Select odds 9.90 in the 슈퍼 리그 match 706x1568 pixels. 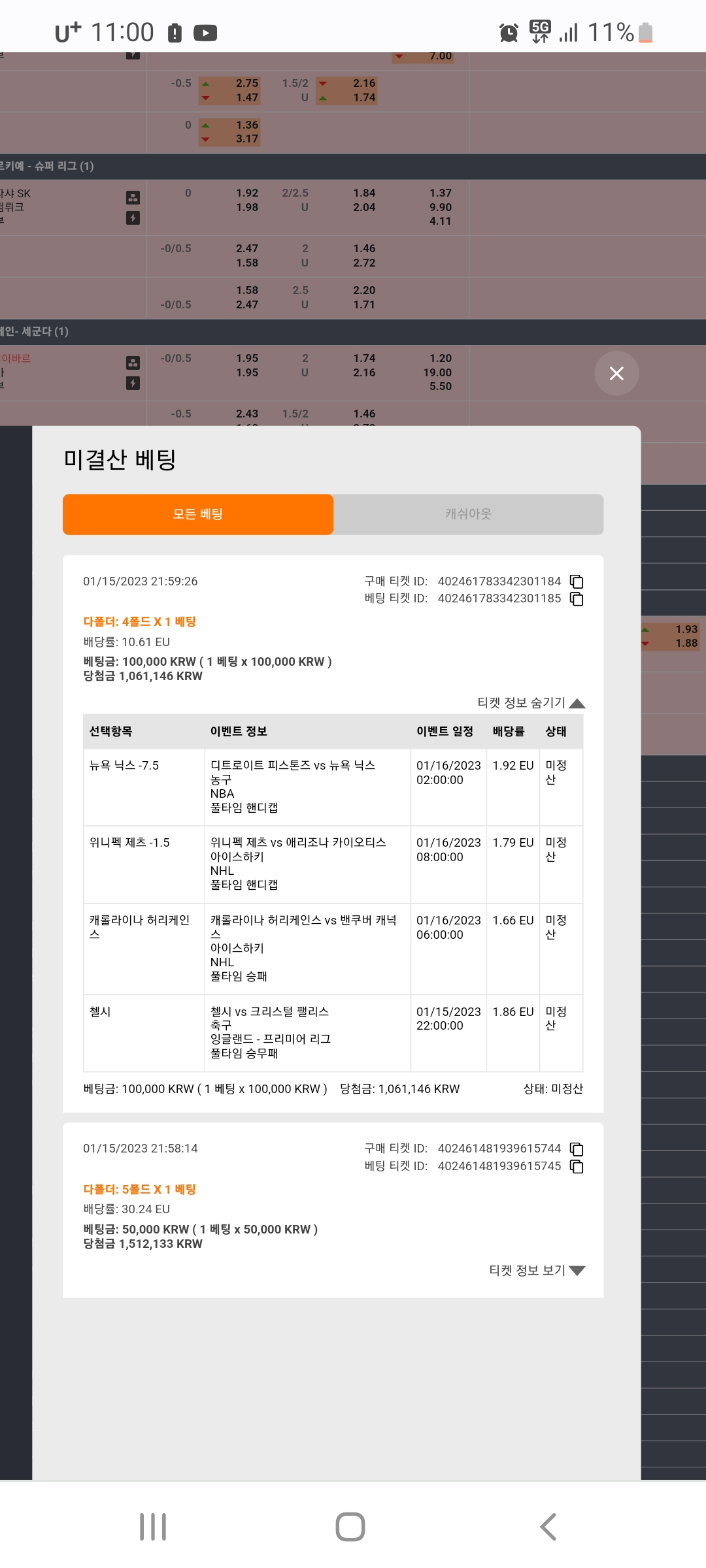[441, 207]
